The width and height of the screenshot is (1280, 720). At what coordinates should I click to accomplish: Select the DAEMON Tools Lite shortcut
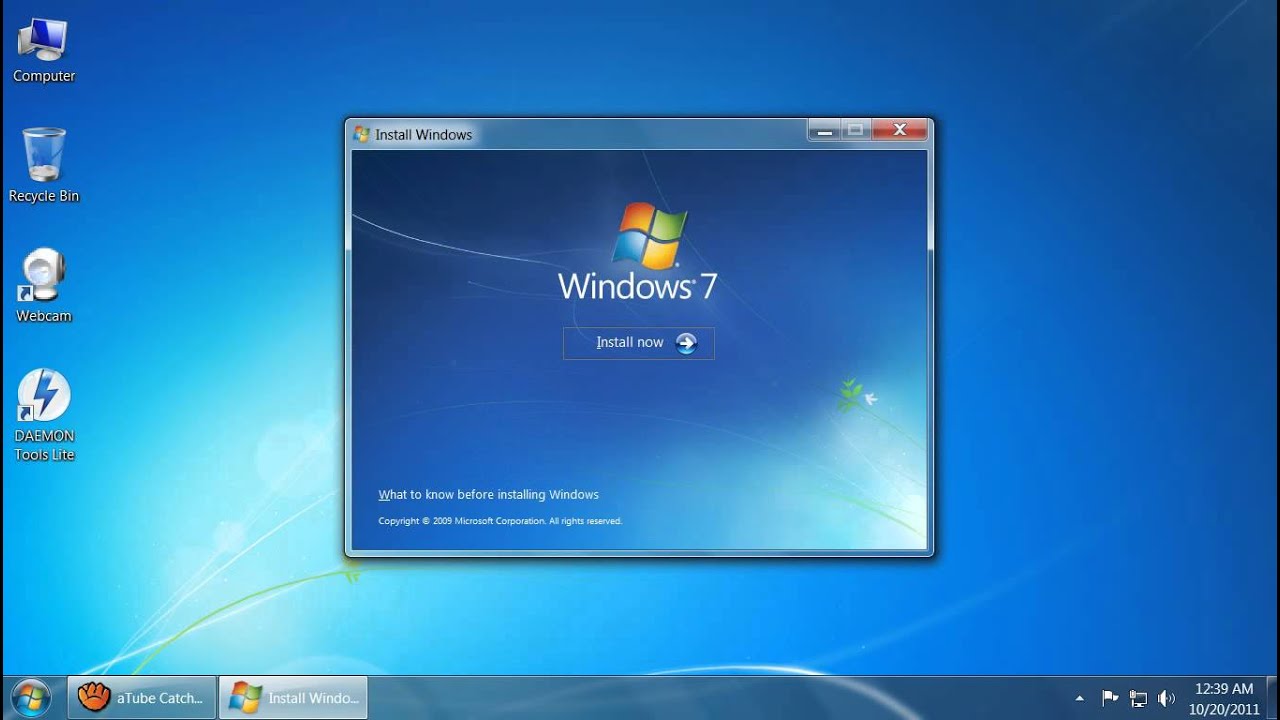[x=44, y=415]
